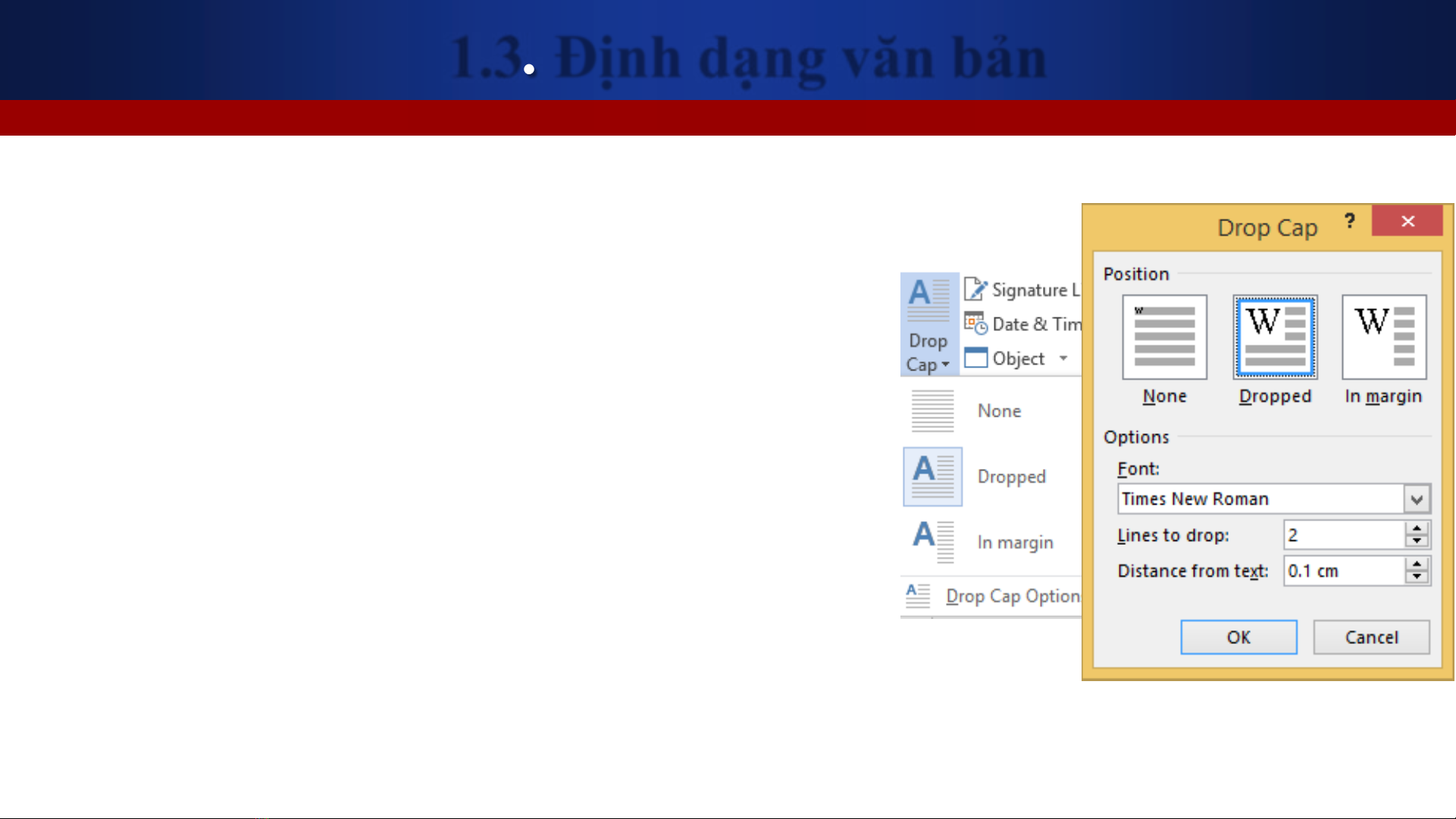
Task: Click the Object icon in ribbon
Action: (975, 358)
